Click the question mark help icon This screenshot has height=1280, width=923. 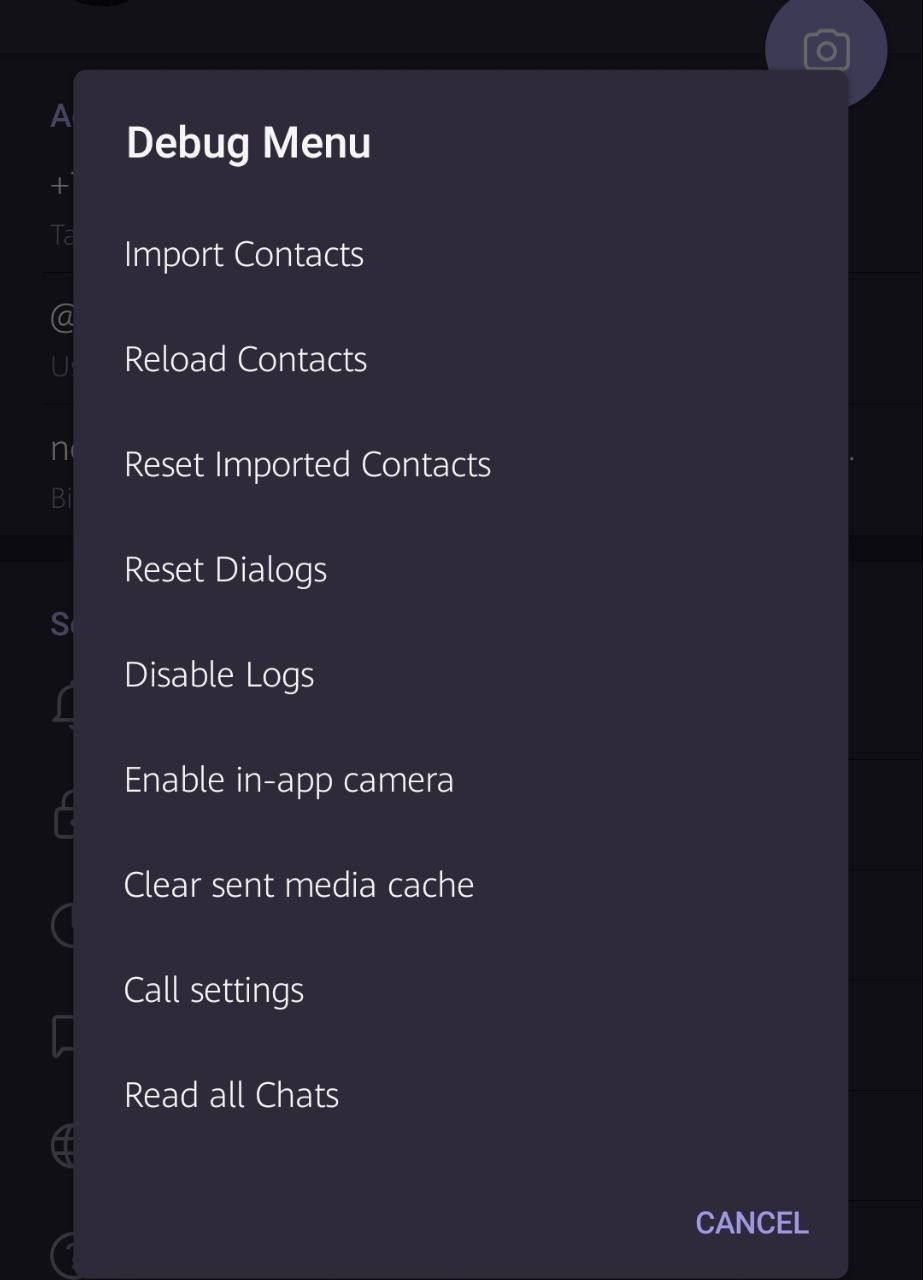[62, 1255]
